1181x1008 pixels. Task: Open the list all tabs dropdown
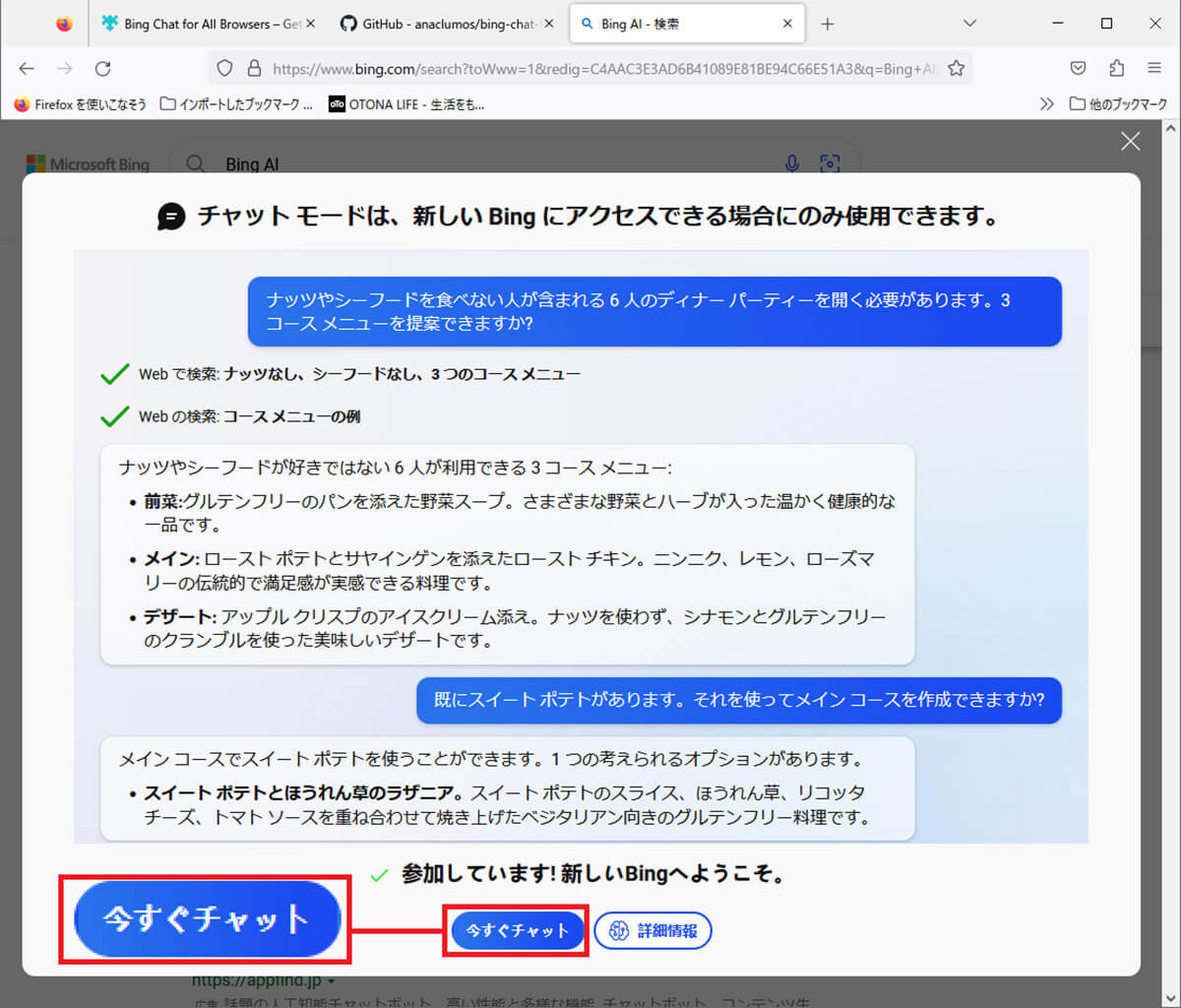click(x=969, y=24)
